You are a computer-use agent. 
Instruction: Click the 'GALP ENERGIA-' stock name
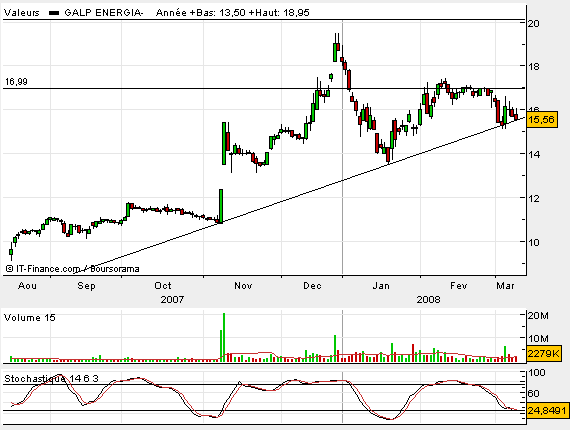click(104, 13)
